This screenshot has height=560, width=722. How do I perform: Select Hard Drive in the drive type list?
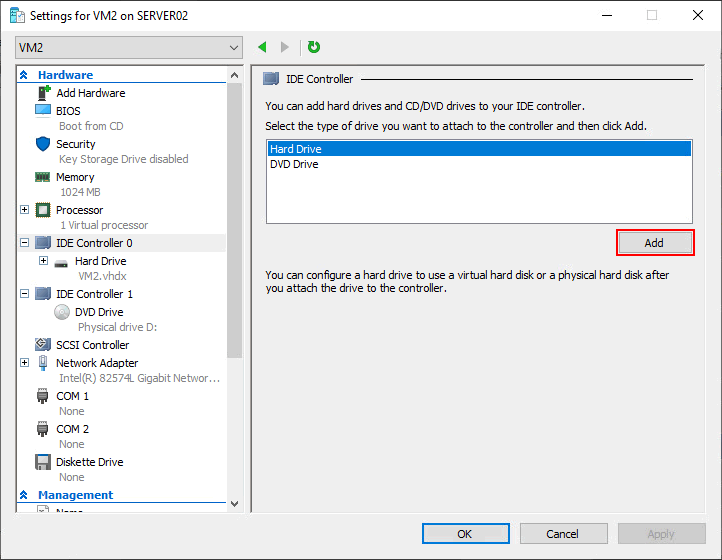295,149
